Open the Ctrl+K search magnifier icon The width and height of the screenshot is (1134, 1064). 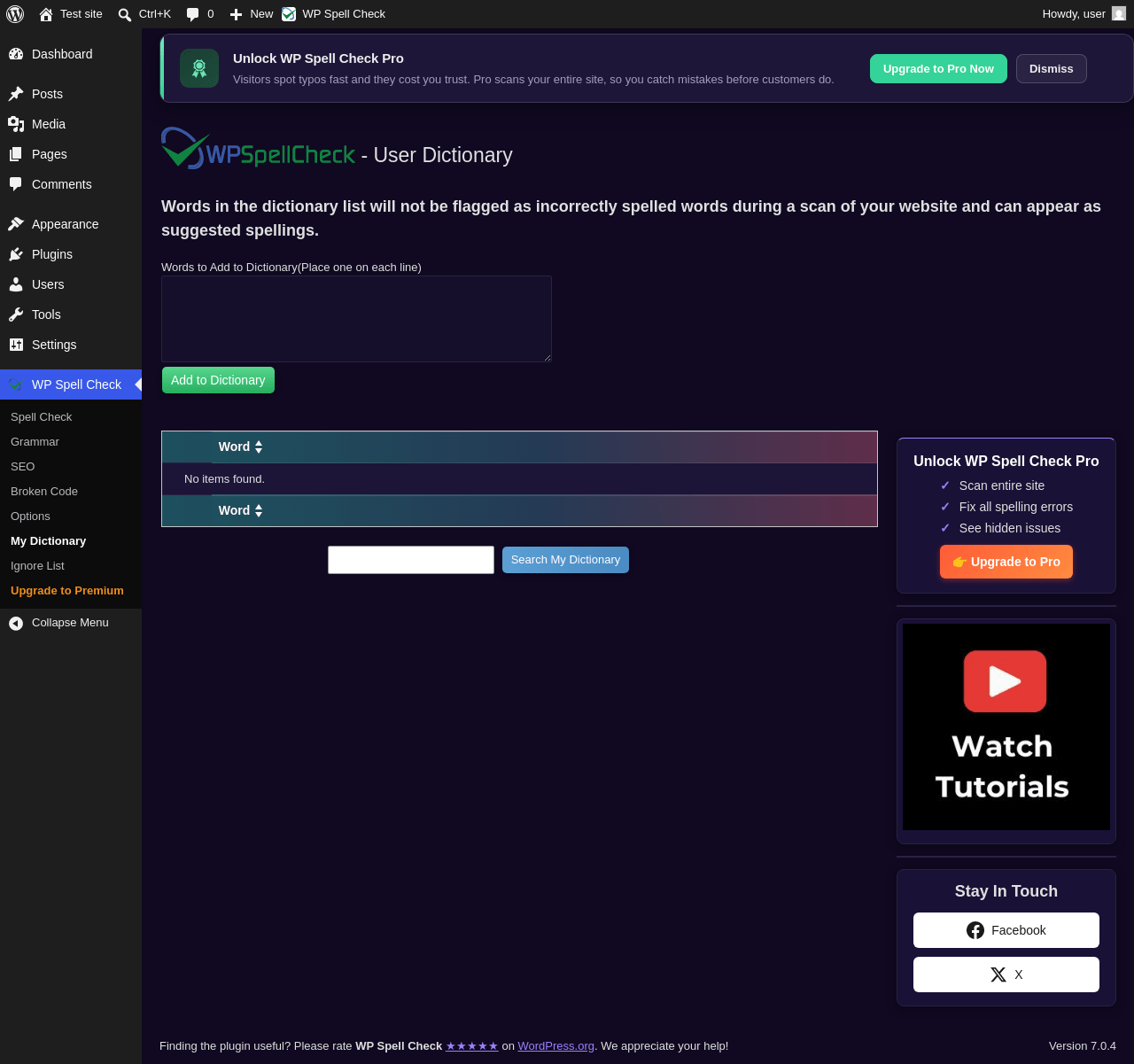(x=125, y=14)
